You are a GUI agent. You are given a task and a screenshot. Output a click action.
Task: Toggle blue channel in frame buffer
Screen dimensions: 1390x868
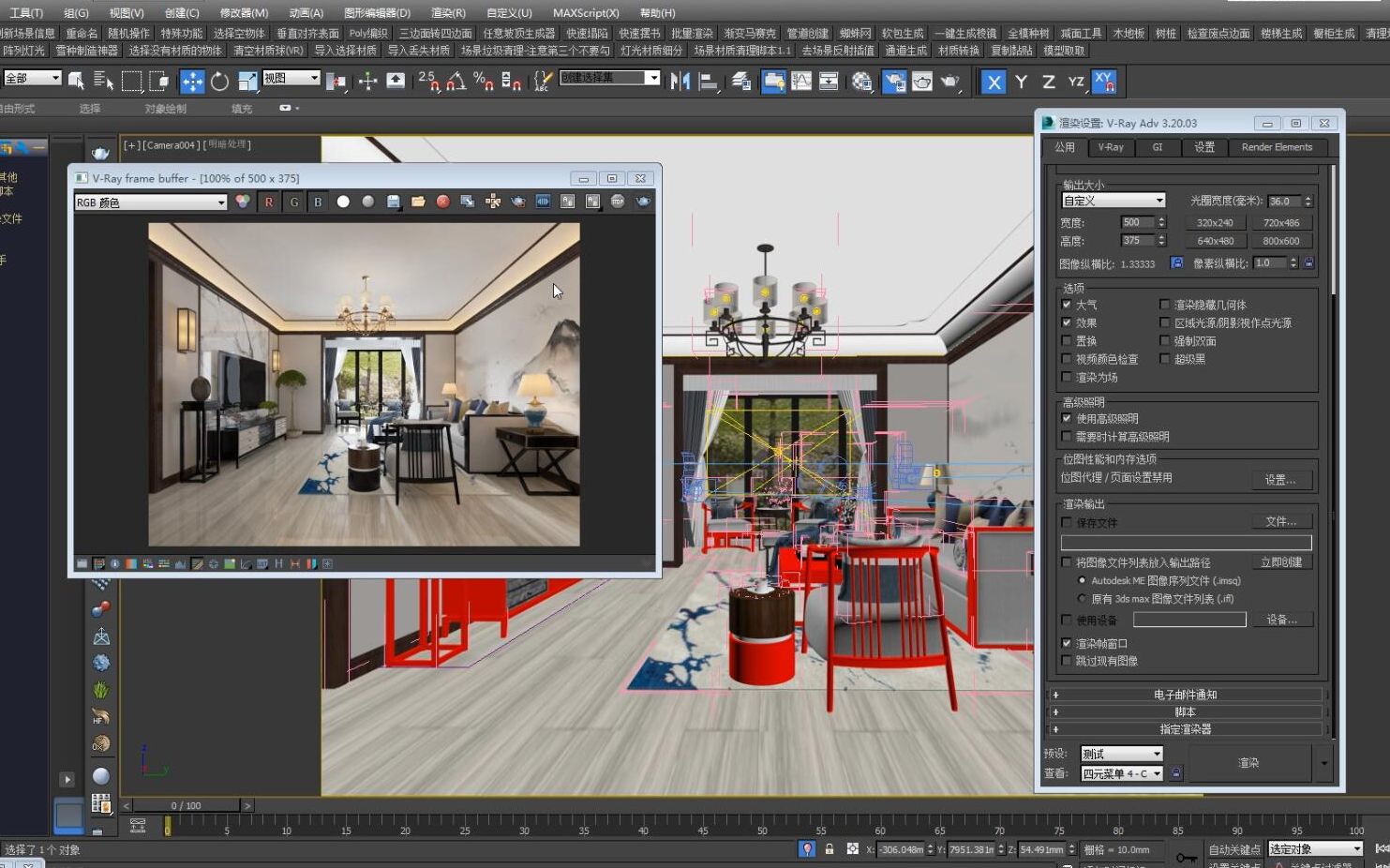click(318, 202)
